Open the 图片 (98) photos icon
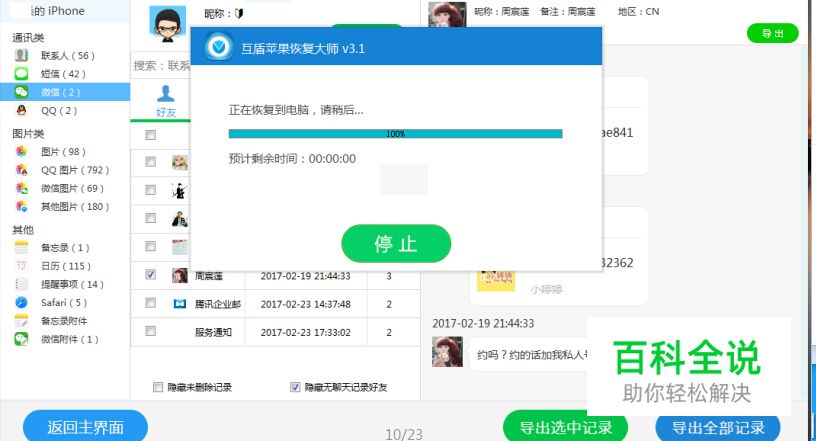816x441 pixels. coord(21,151)
